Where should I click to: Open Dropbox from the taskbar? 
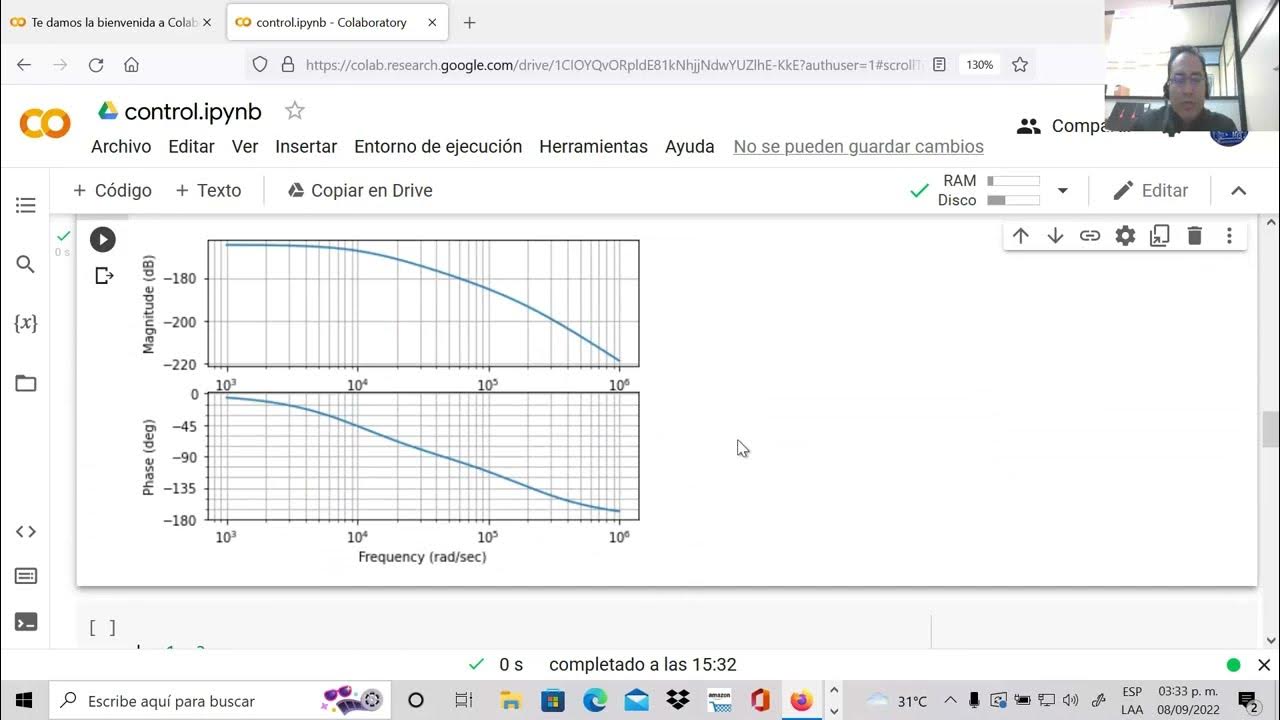678,700
